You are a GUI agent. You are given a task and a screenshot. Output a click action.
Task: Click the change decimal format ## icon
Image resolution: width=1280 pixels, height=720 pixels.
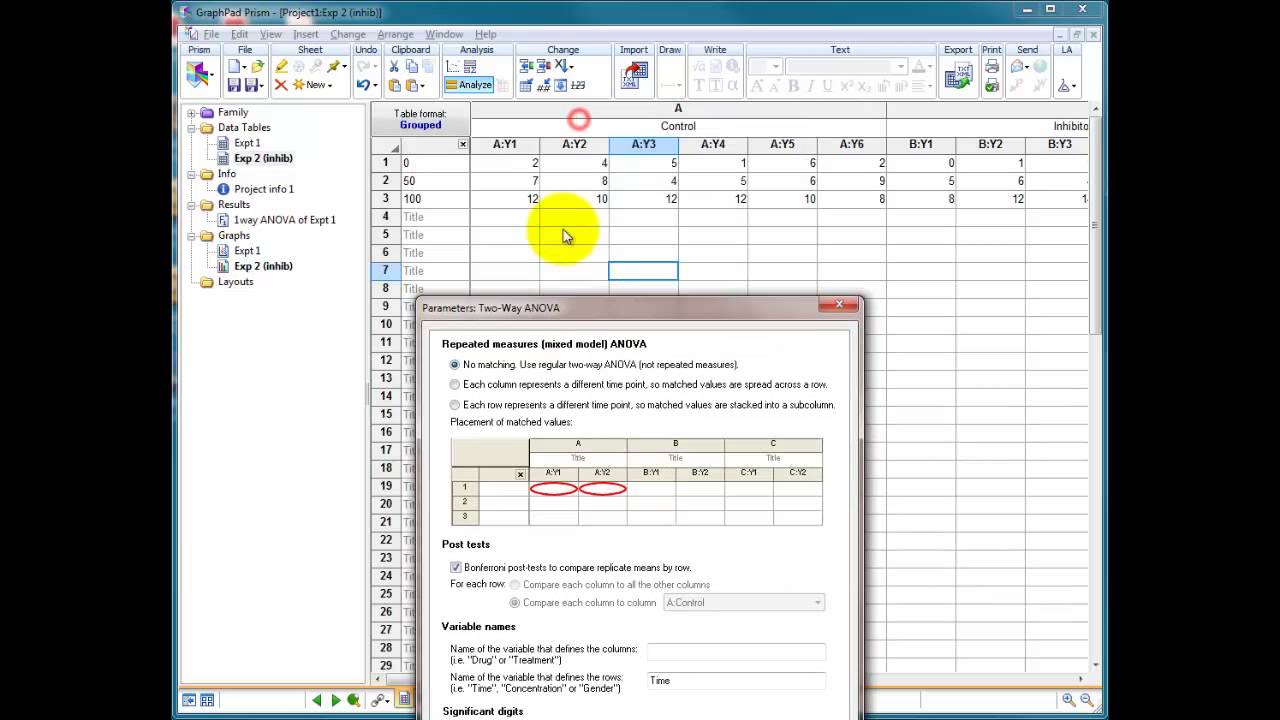click(x=544, y=85)
